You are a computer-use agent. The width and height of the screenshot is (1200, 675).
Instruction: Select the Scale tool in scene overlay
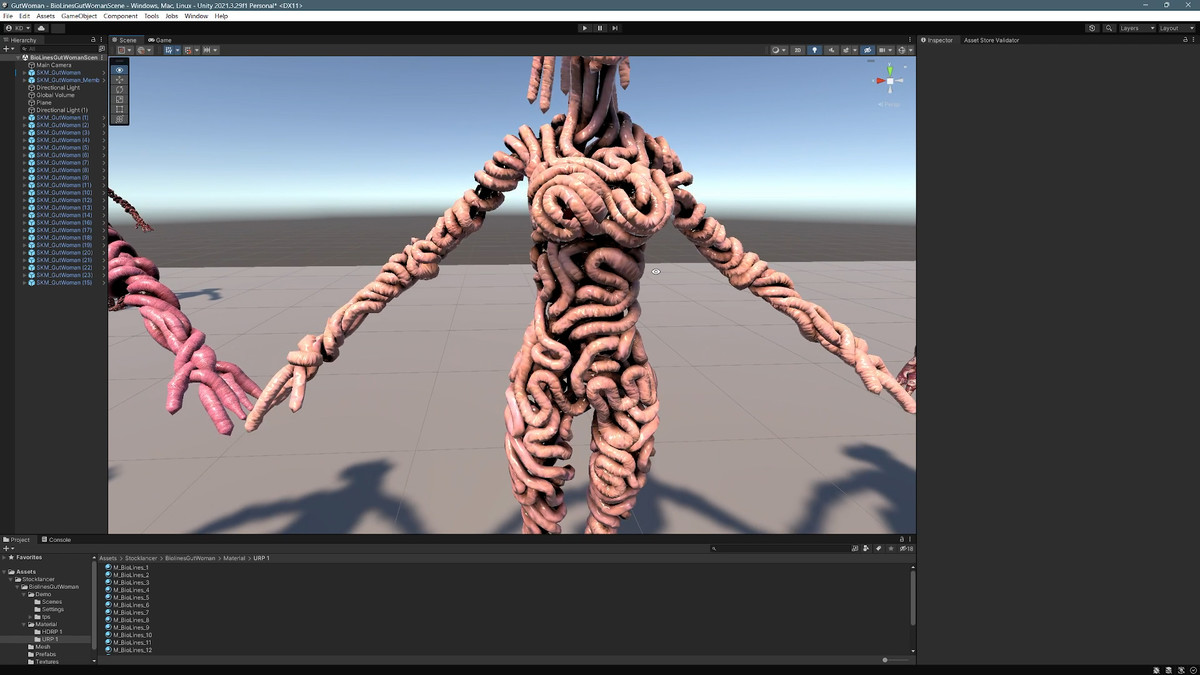[x=120, y=100]
